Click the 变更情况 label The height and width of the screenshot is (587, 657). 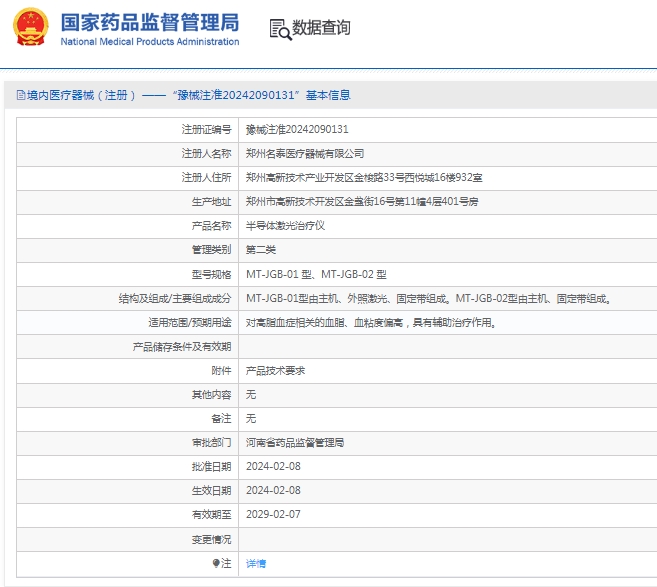(x=211, y=540)
